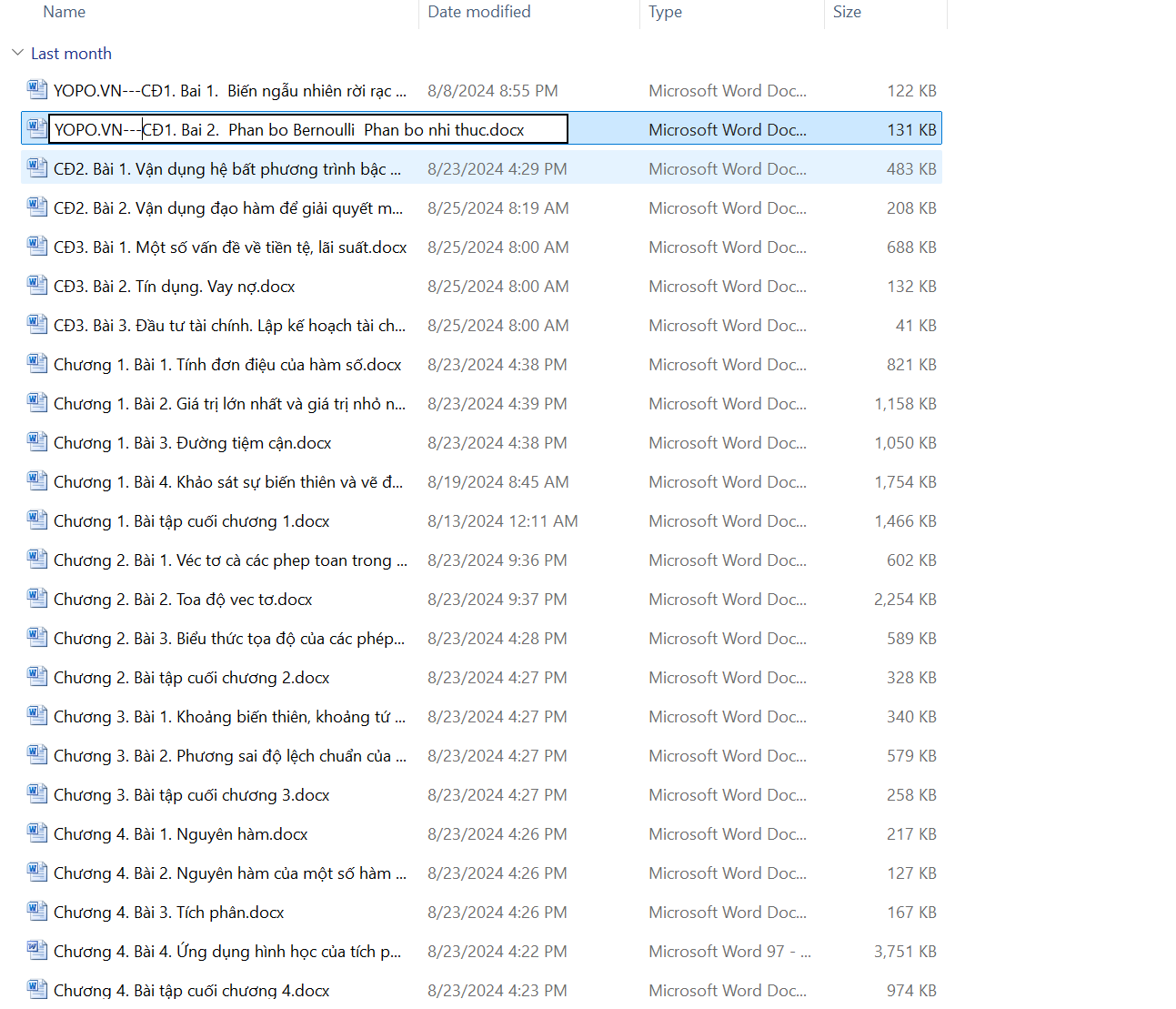The height and width of the screenshot is (1009, 1176).
Task: Select file CĐ2. Bài 1. Vận dụng hệ bất phương trình
Action: click(x=227, y=169)
